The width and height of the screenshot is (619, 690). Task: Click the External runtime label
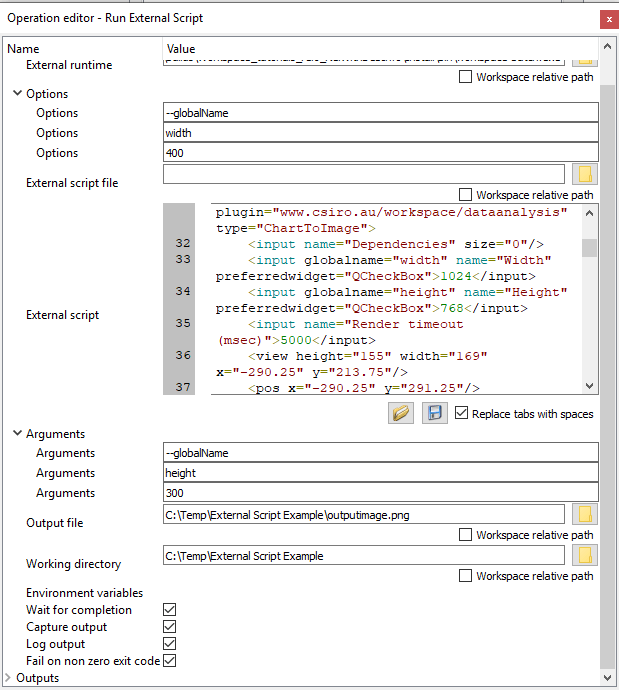(x=69, y=65)
